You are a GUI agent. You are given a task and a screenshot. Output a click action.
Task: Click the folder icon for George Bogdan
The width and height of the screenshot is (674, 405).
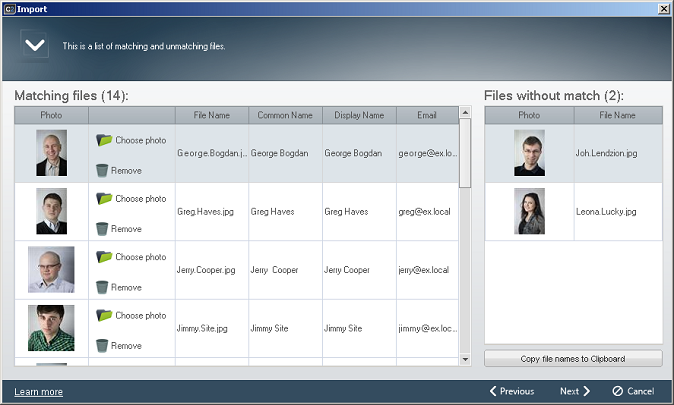pos(104,140)
